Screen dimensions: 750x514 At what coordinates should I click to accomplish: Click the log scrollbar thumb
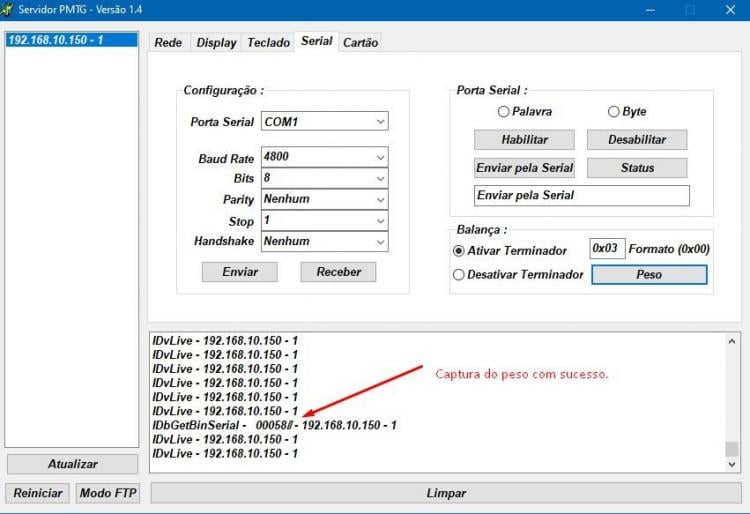point(731,449)
